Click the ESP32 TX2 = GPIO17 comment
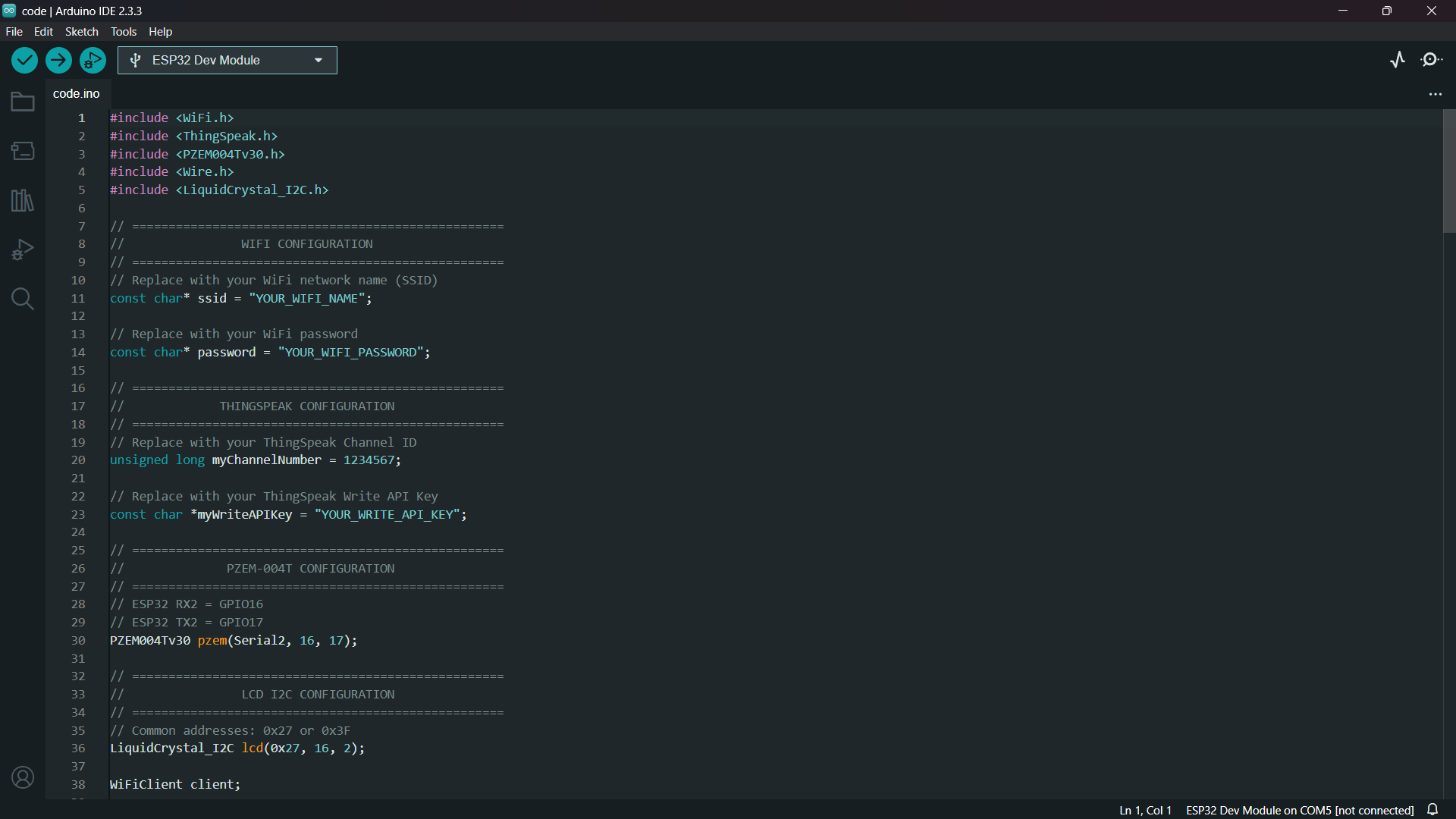1456x819 pixels. [187, 623]
